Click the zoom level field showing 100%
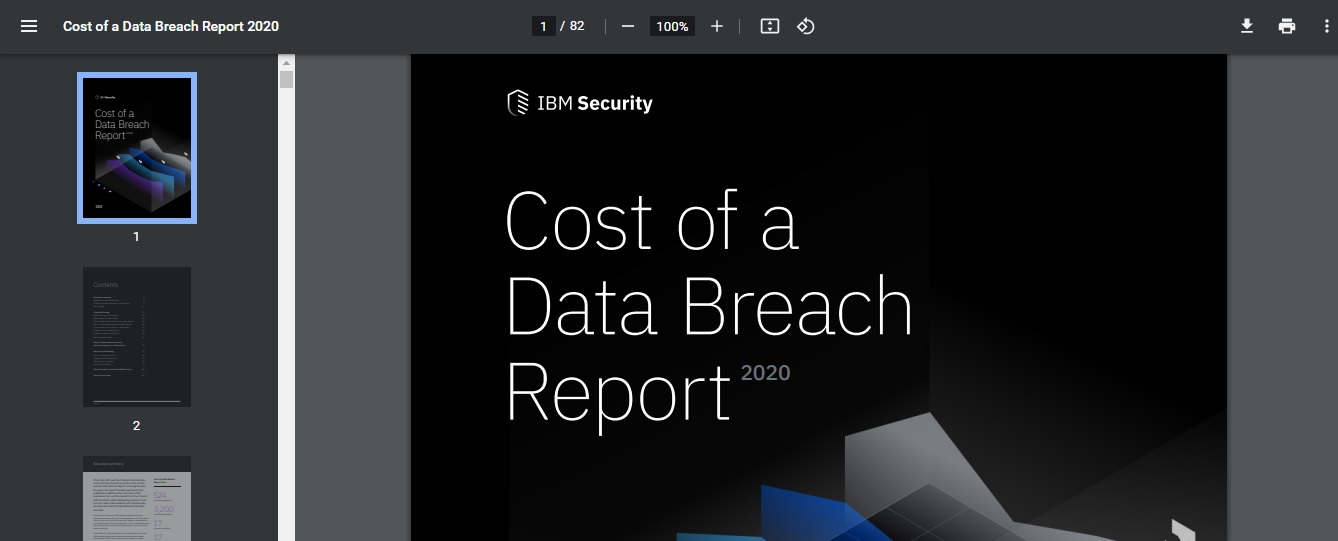The image size is (1338, 541). tap(672, 26)
